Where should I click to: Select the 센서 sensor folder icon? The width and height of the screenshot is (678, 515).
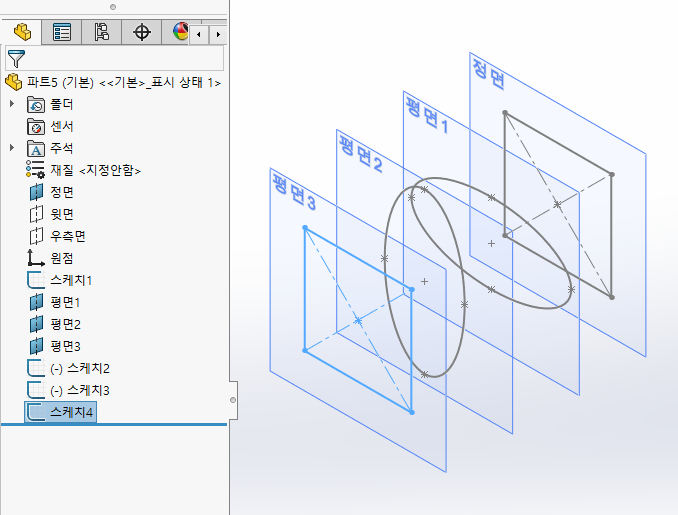point(35,126)
